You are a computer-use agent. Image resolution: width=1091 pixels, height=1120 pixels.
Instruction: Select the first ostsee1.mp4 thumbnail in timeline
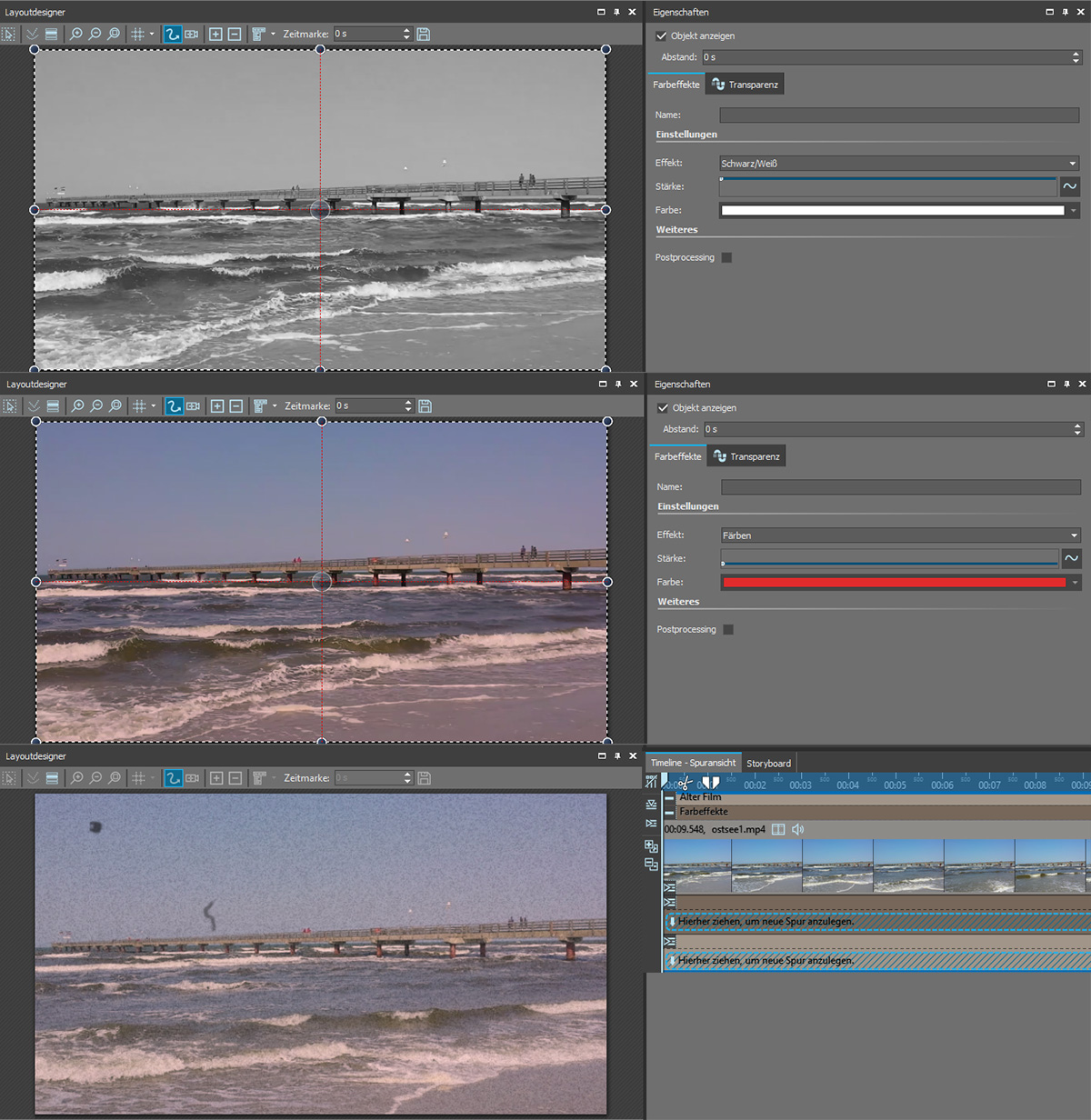697,865
